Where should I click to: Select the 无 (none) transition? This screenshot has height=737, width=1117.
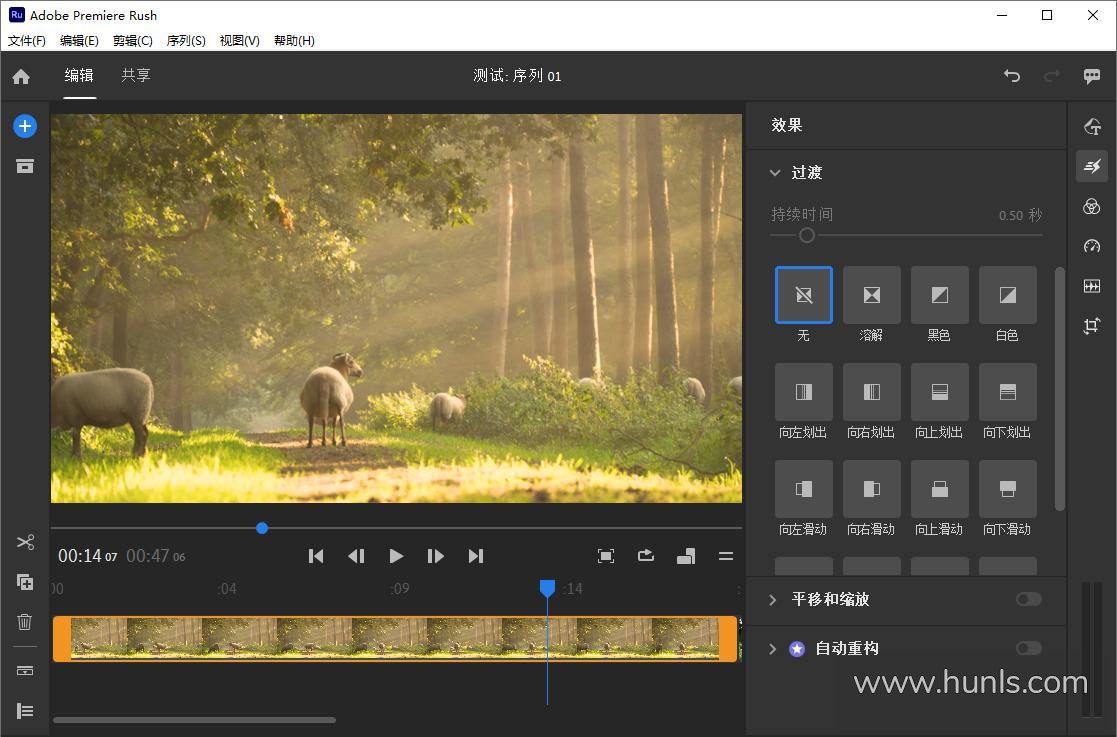point(804,295)
